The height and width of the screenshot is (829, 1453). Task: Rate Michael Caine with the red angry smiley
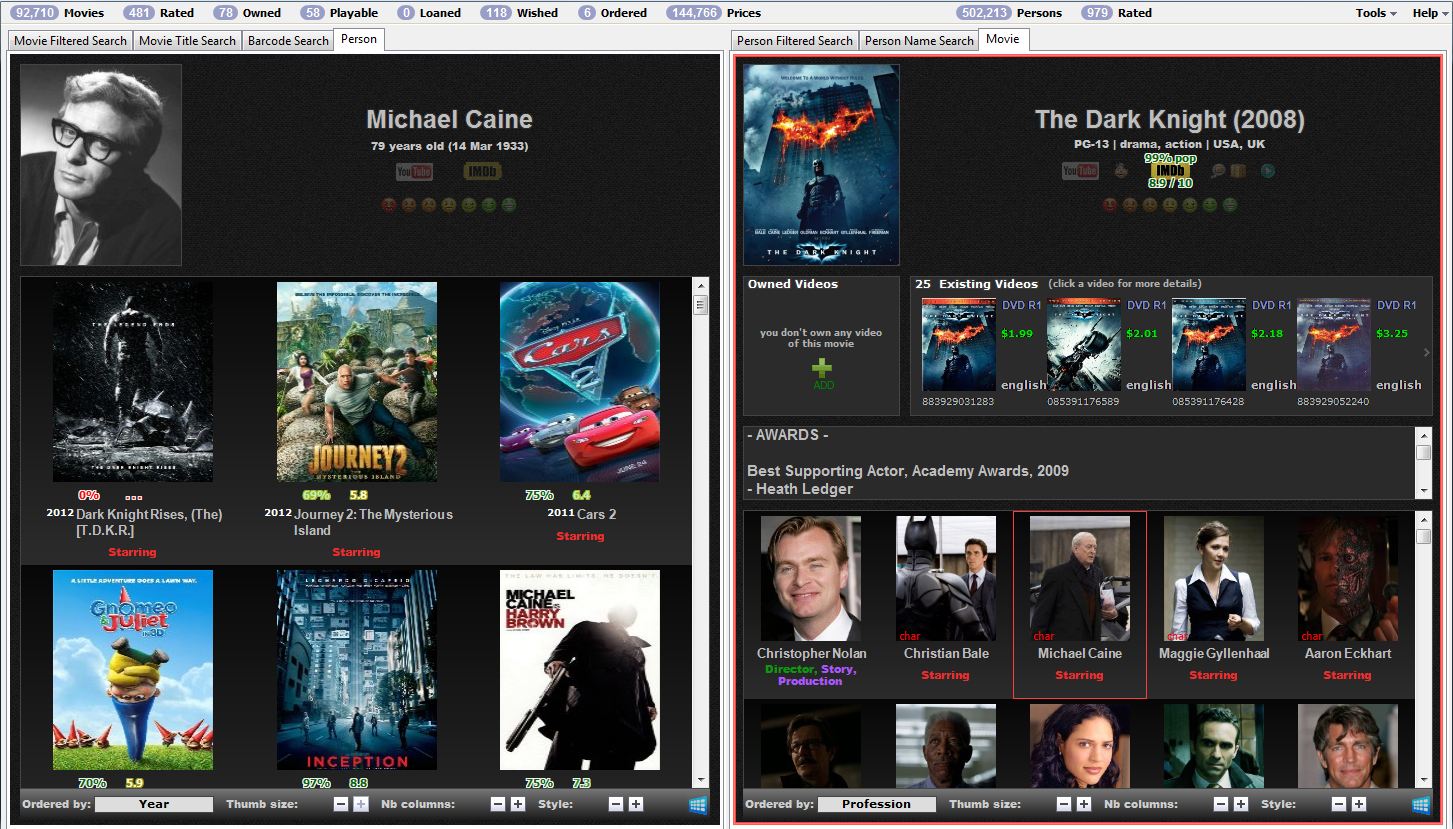[x=389, y=205]
